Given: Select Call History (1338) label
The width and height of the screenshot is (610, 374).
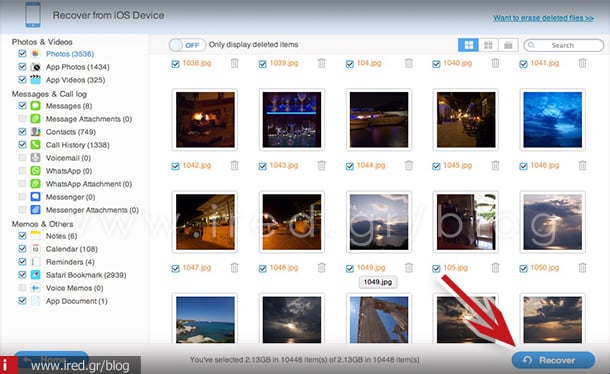Looking at the screenshot, I should coord(77,145).
